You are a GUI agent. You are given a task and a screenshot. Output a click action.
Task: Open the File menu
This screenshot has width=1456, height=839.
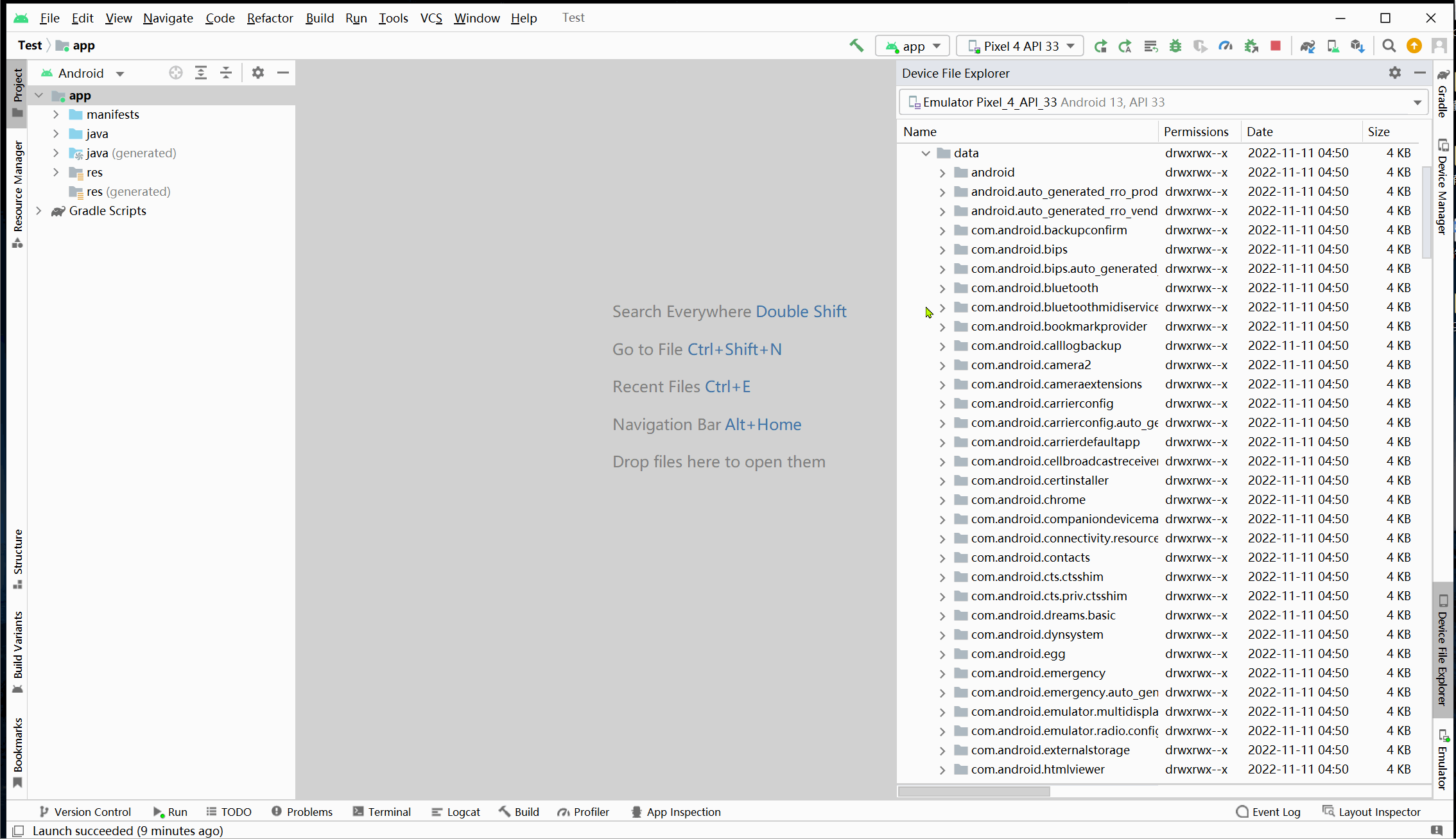[49, 18]
